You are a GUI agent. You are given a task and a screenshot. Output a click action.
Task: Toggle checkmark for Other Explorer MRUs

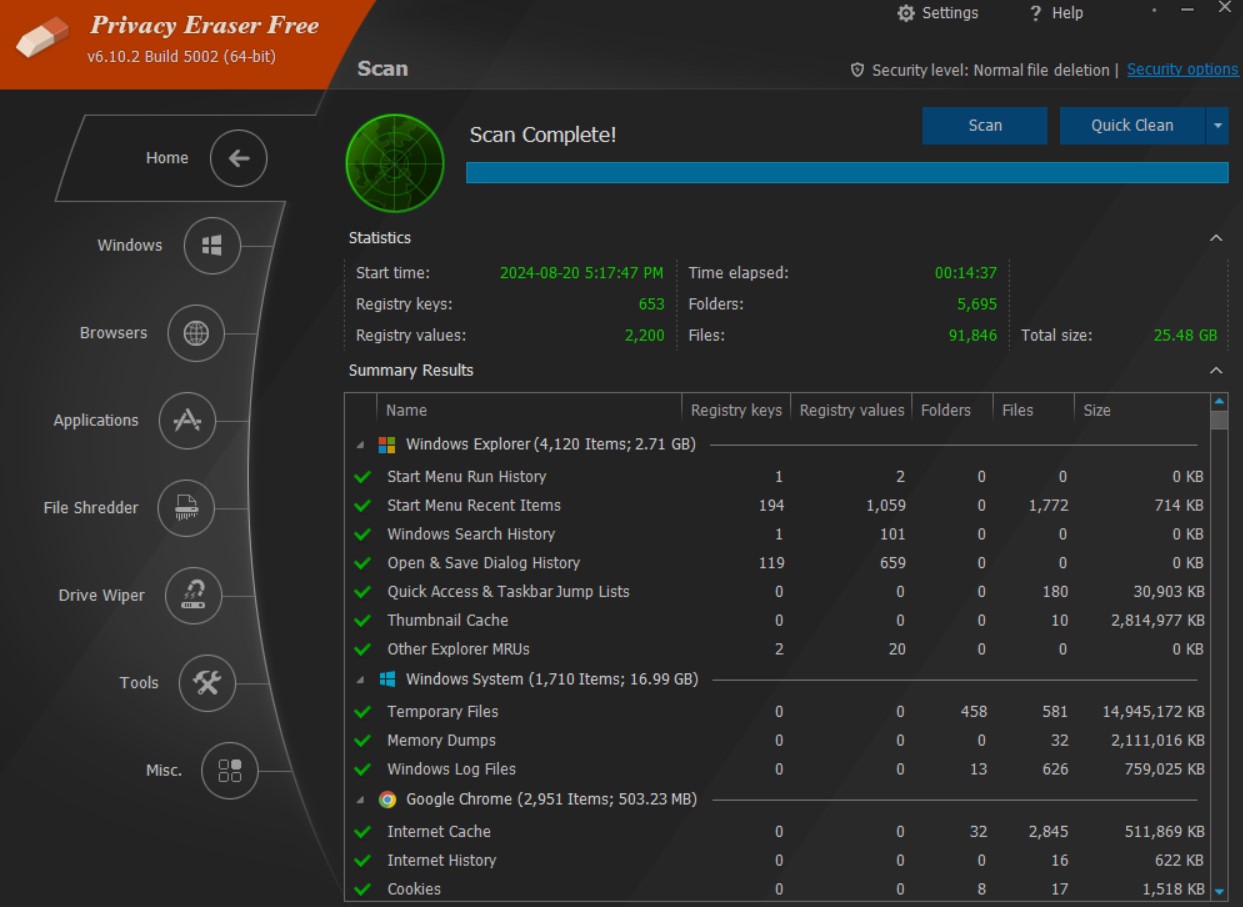[x=363, y=650]
